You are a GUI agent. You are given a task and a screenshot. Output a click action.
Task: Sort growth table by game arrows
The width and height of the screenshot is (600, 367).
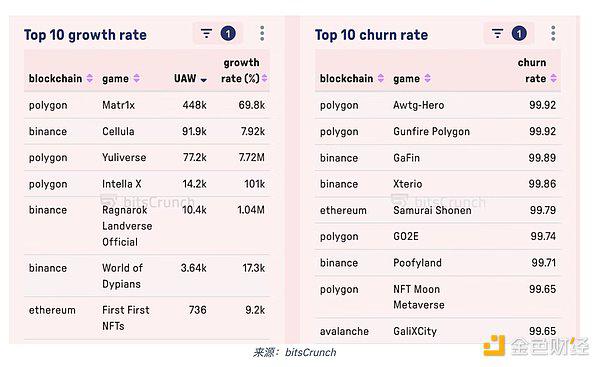(x=137, y=78)
